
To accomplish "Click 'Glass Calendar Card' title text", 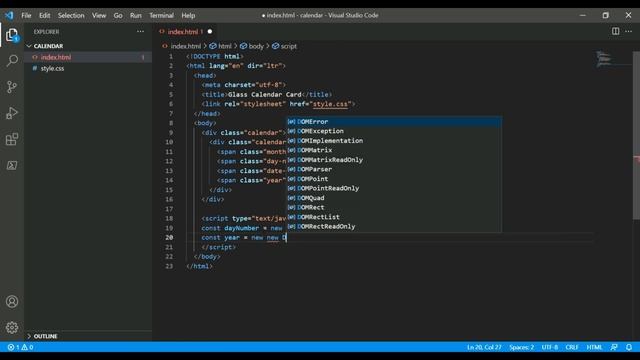I will pos(264,95).
